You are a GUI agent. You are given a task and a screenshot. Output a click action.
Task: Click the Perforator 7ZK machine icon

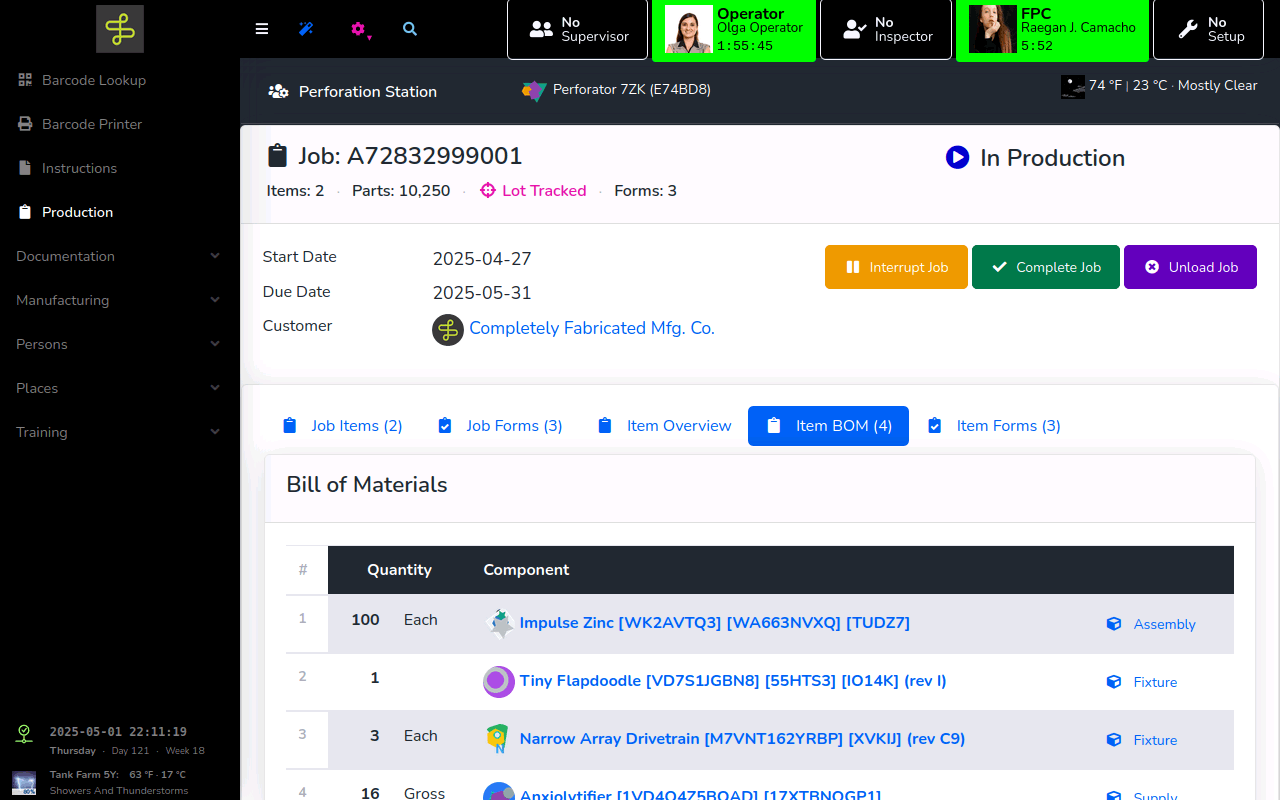pyautogui.click(x=534, y=90)
